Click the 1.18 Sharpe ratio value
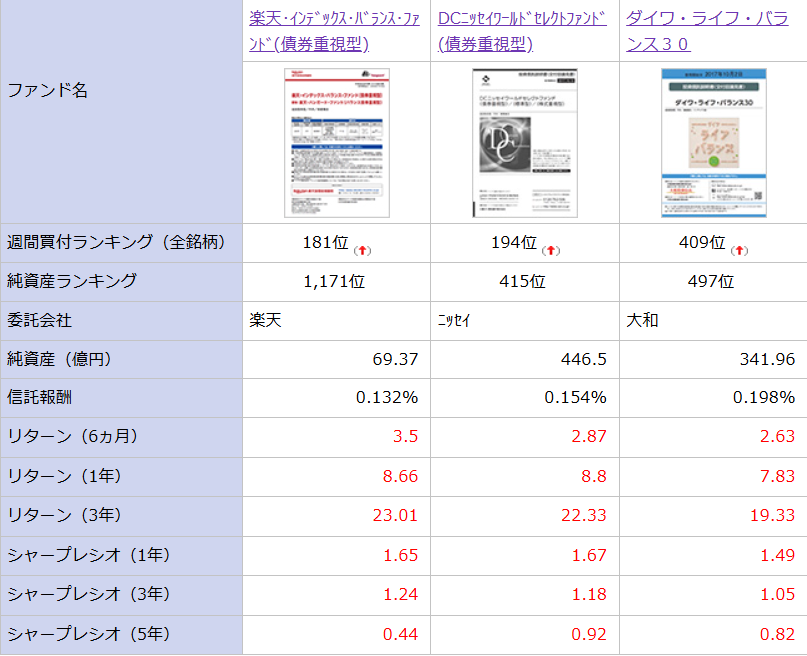This screenshot has height=656, width=807. 589,595
